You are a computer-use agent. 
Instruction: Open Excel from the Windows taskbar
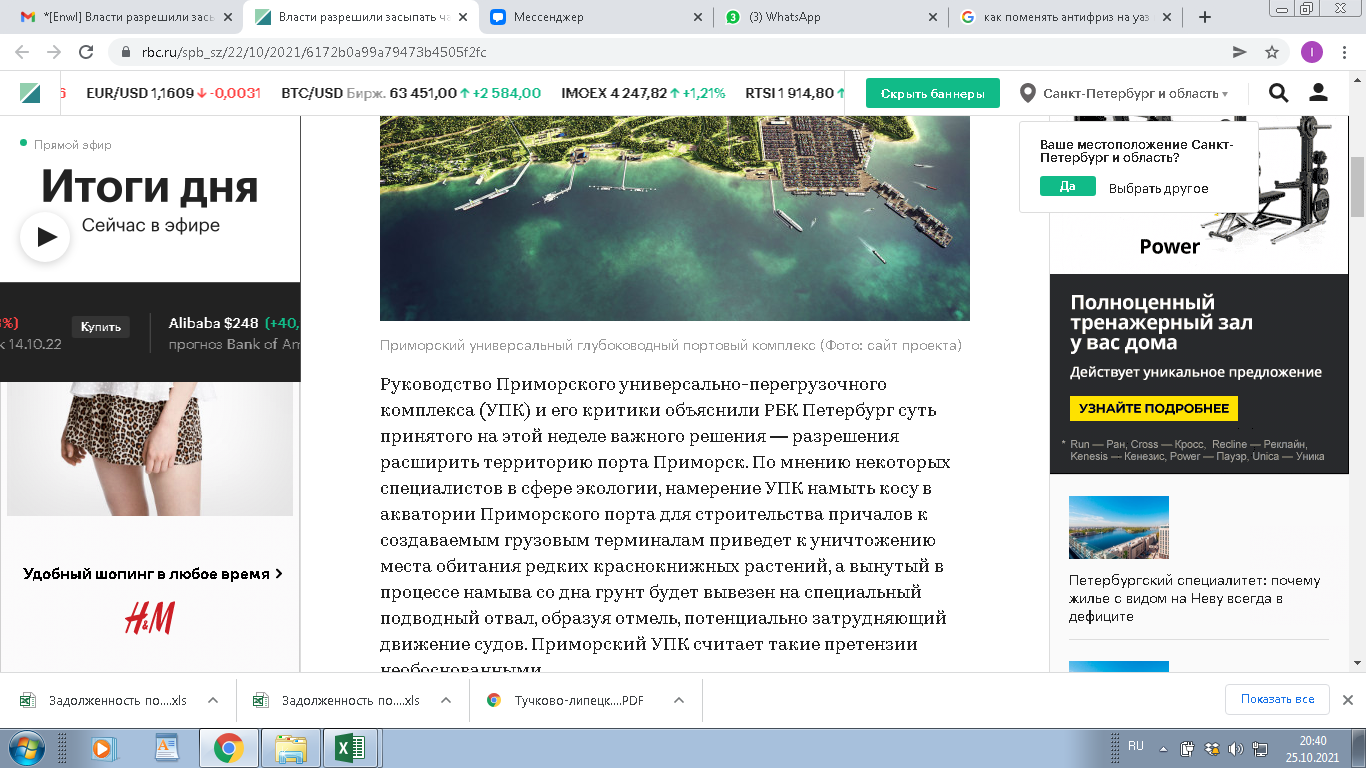pyautogui.click(x=350, y=747)
